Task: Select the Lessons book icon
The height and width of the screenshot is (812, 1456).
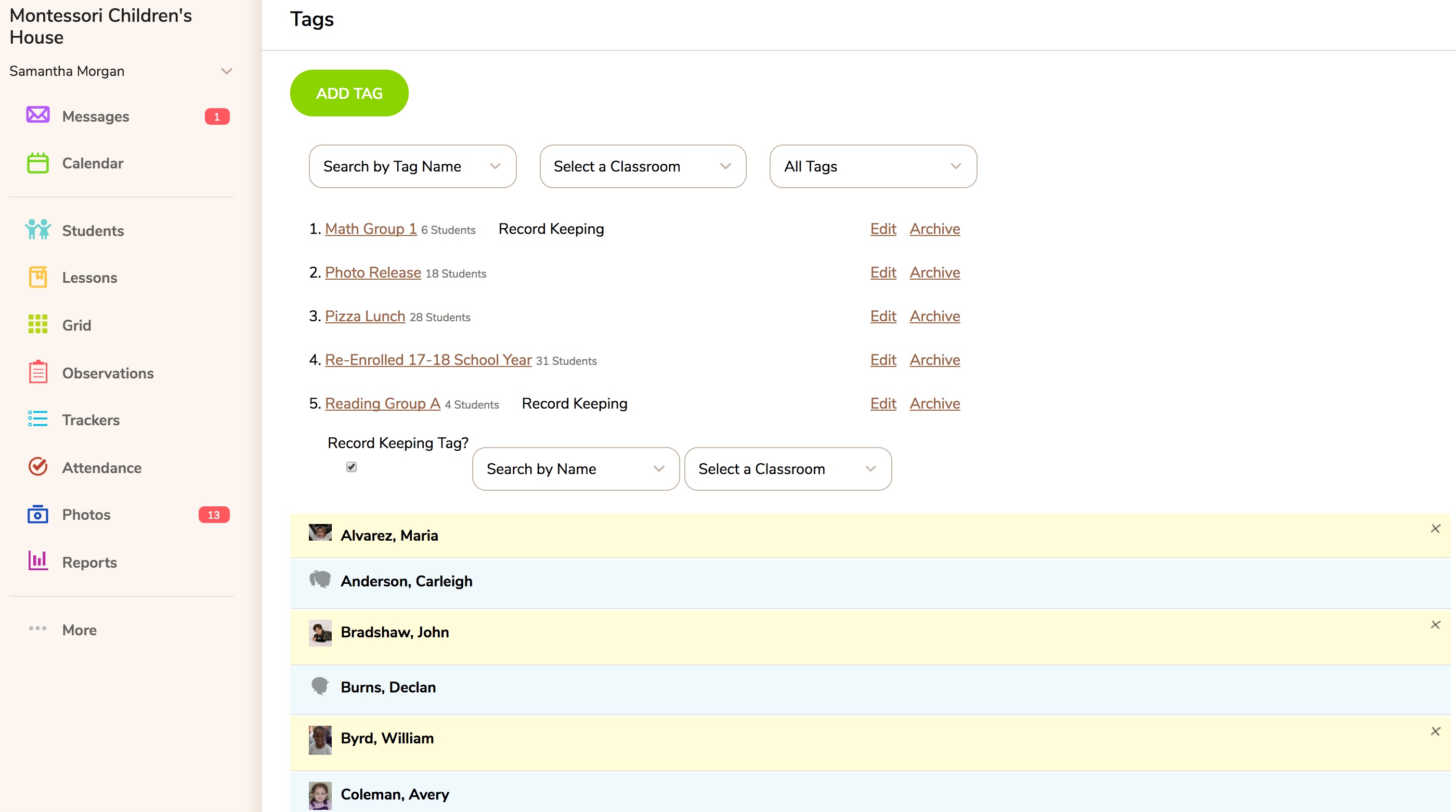Action: 38,277
